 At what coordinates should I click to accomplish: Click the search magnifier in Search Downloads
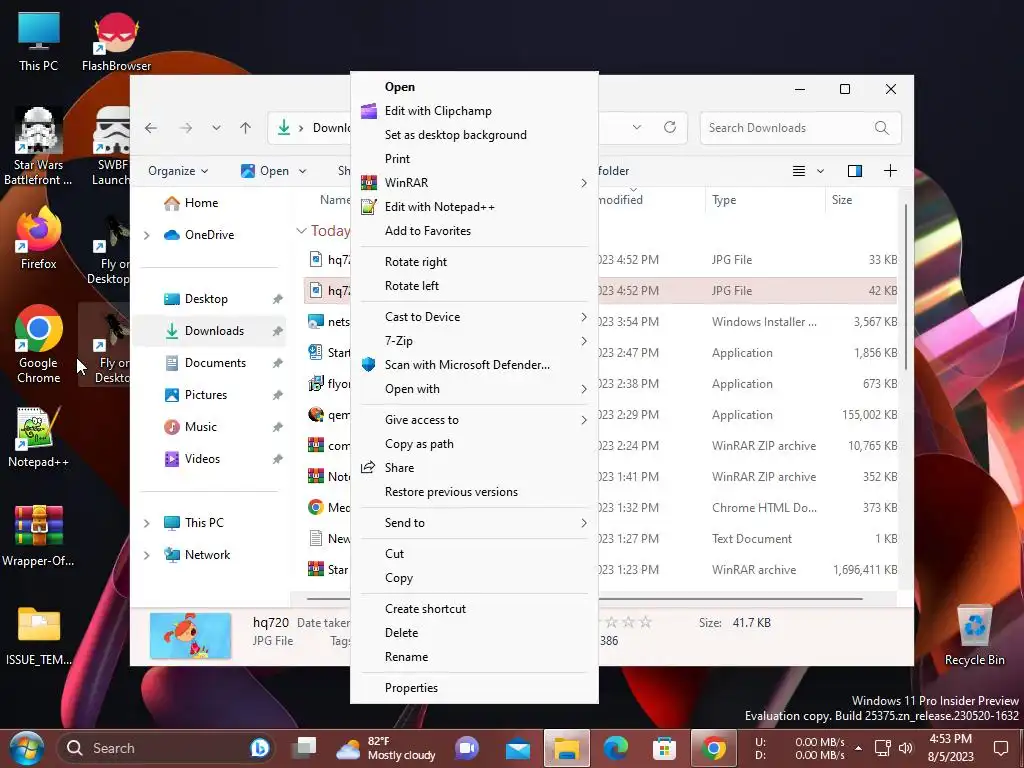tap(882, 128)
